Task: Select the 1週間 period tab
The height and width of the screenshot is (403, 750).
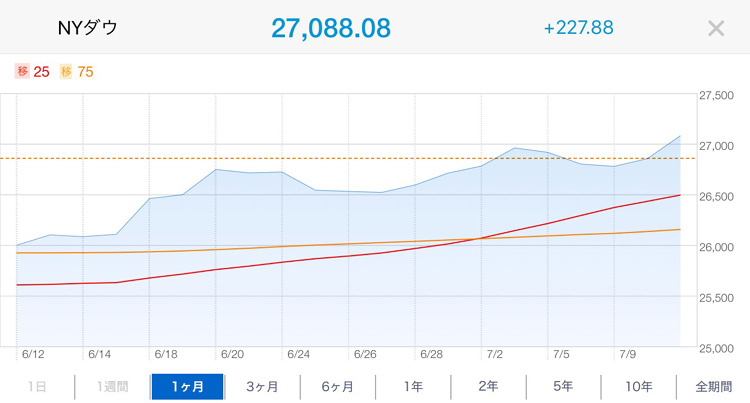Action: tap(112, 386)
